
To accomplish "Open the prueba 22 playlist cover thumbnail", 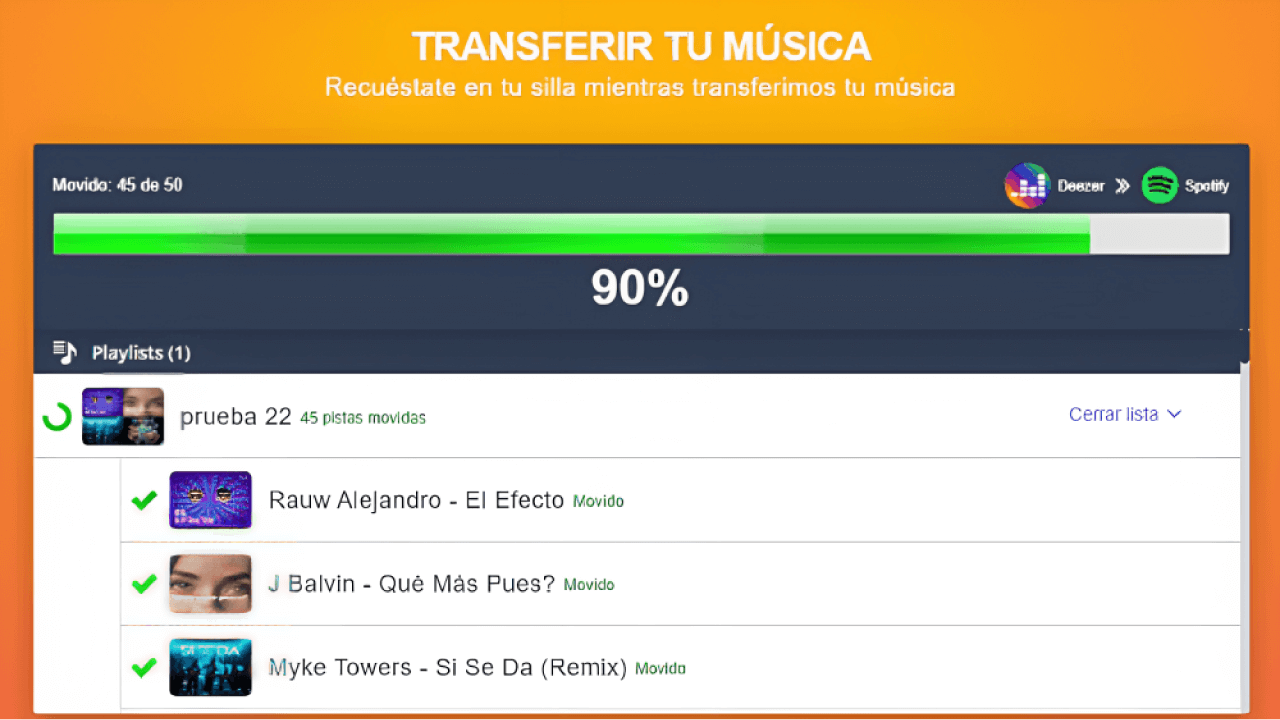I will click(123, 416).
